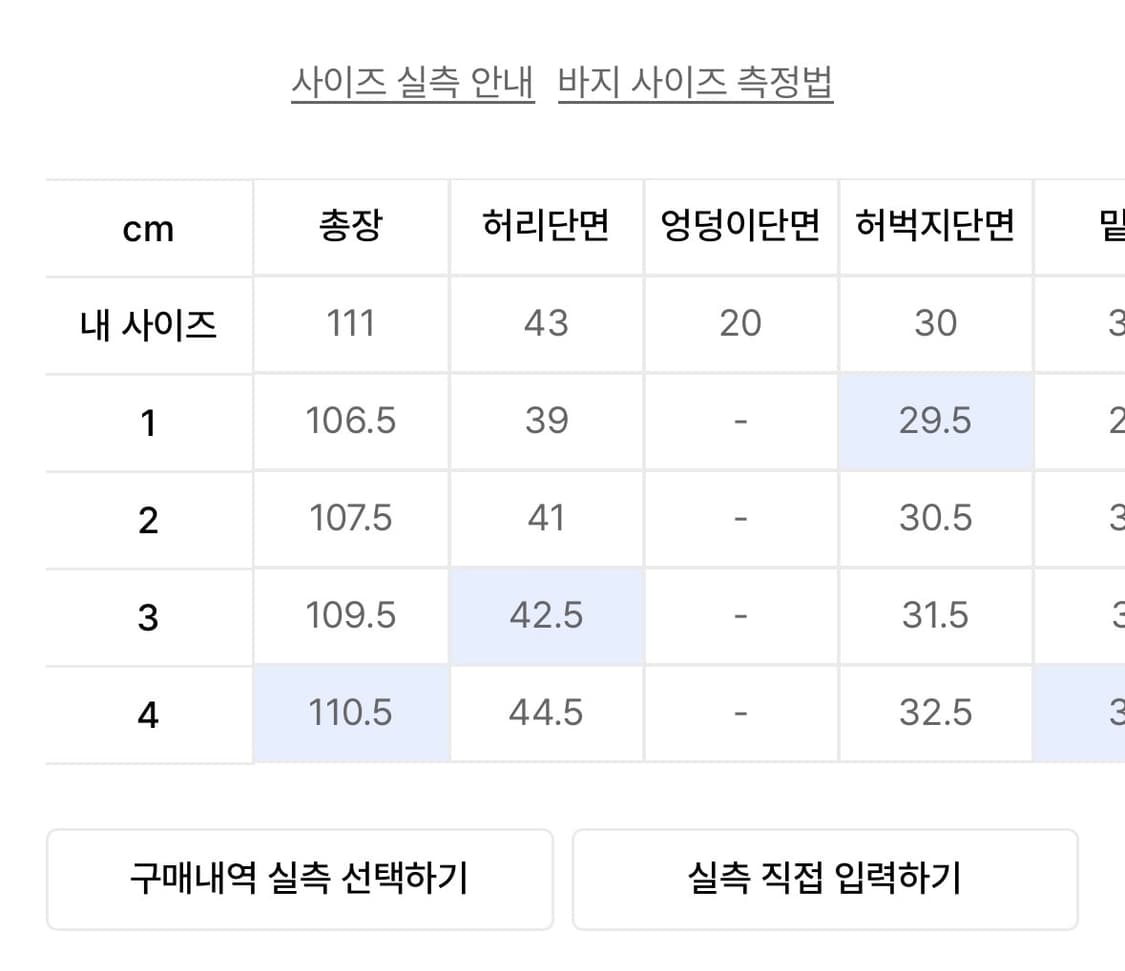Viewport: 1125px width, 971px height.
Task: Select the 허리단면 column header
Action: pyautogui.click(x=545, y=228)
